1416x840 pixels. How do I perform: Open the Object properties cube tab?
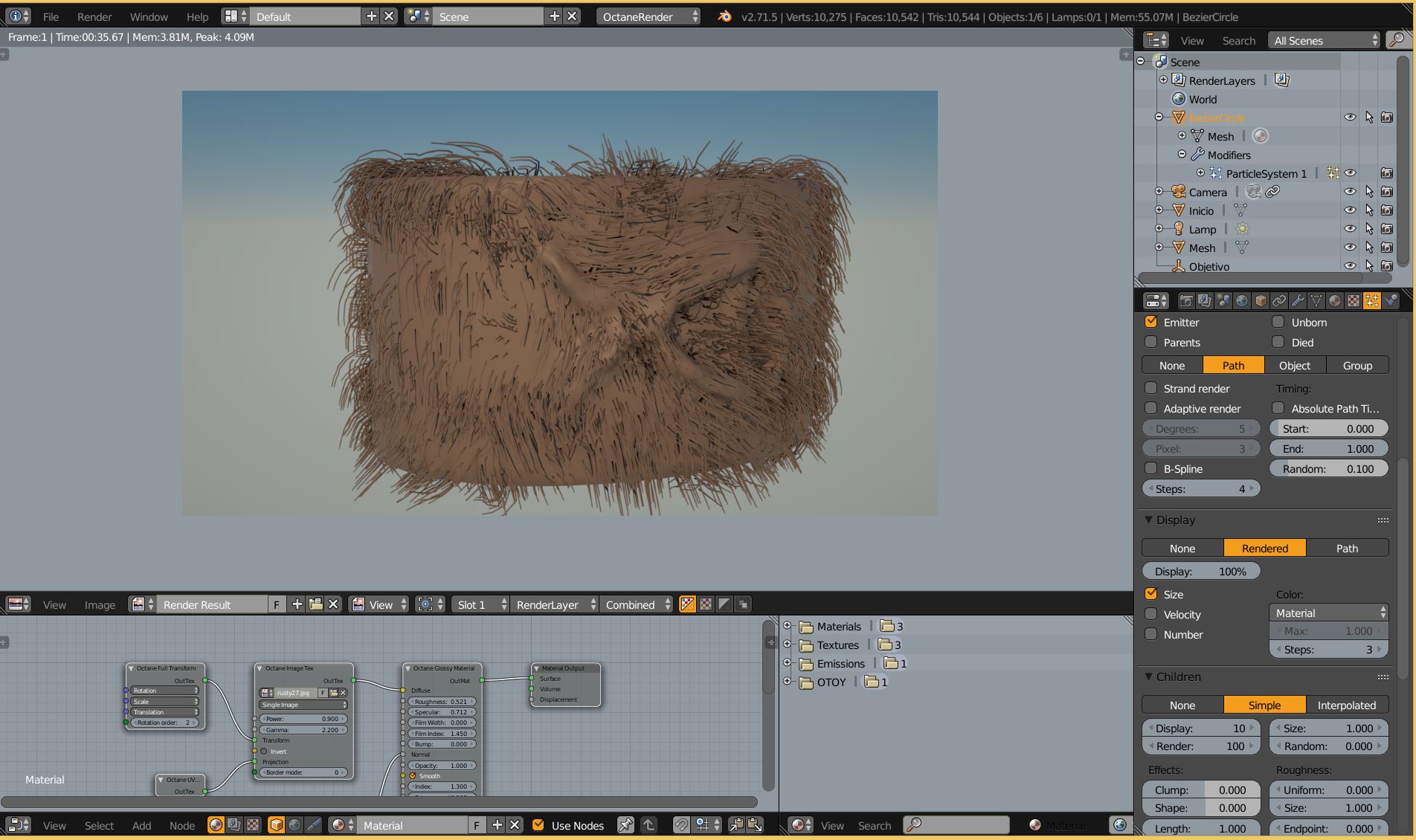coord(1261,301)
